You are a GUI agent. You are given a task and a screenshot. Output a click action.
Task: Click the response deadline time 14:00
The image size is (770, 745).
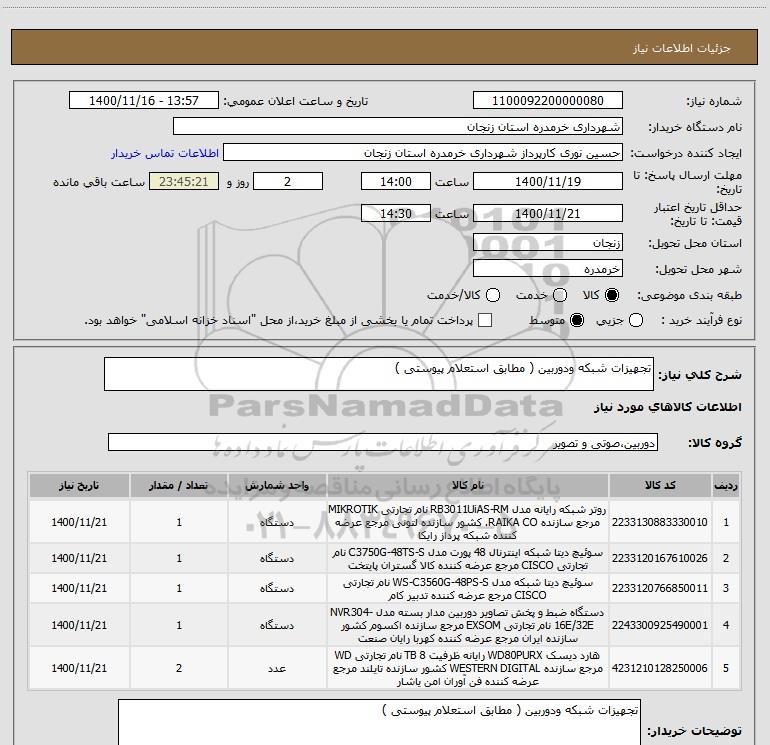coord(396,181)
